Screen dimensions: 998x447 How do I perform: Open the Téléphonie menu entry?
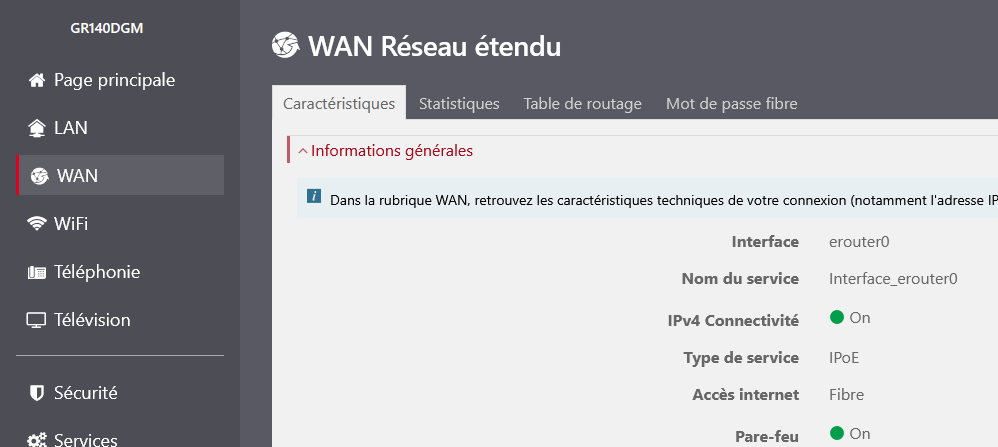tap(97, 272)
